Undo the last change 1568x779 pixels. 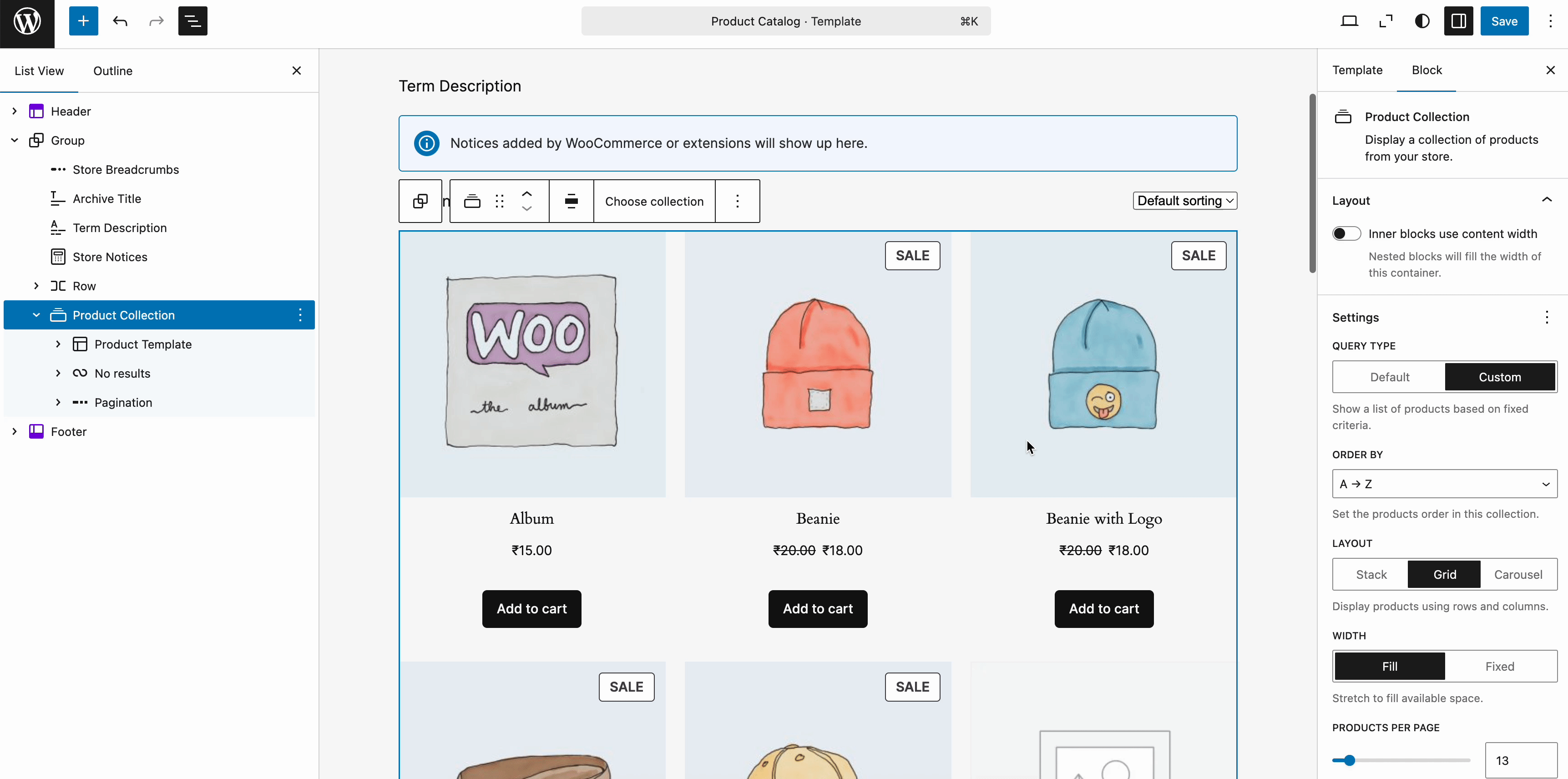pyautogui.click(x=120, y=21)
